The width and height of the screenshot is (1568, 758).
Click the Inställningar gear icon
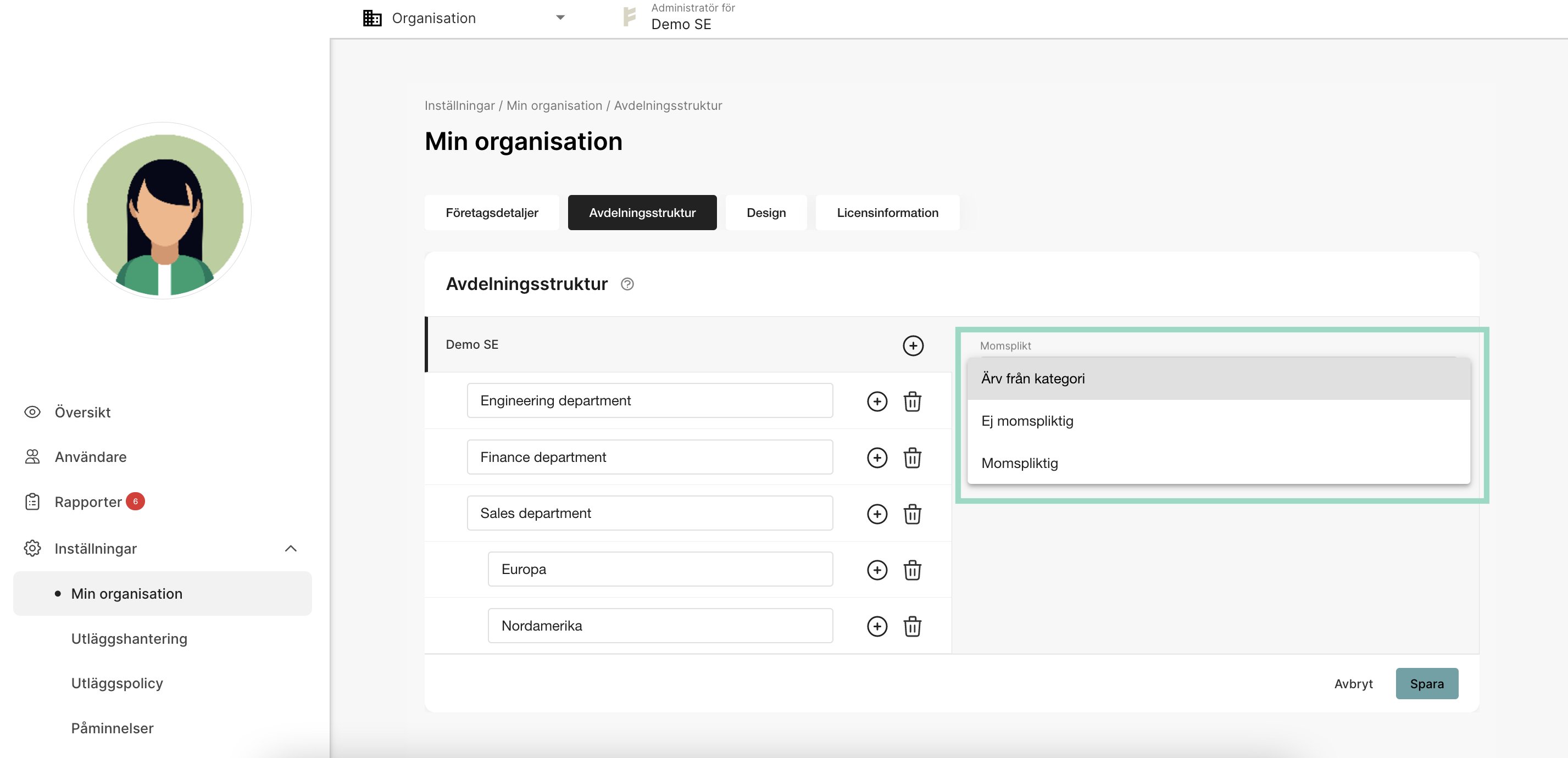32,548
